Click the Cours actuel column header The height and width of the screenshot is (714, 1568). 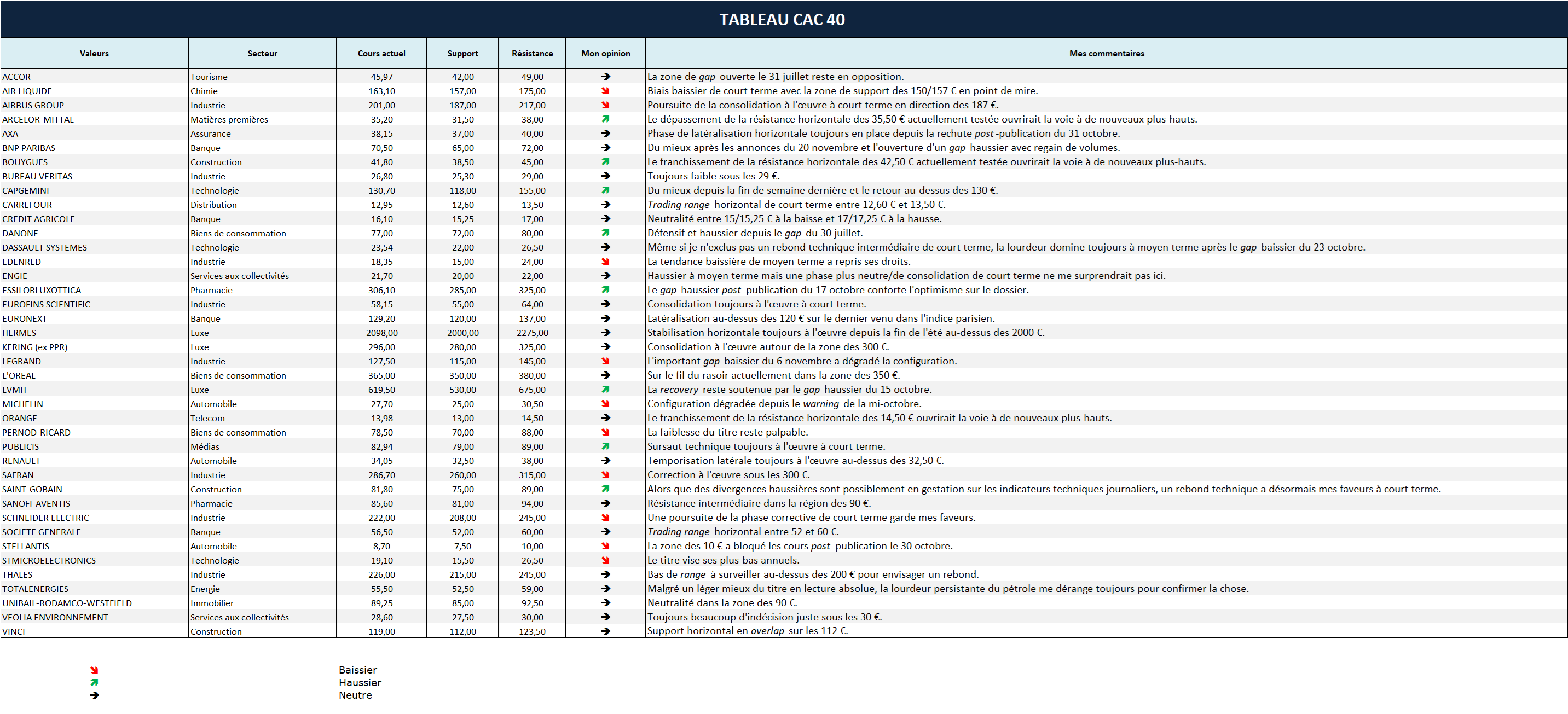pyautogui.click(x=381, y=54)
